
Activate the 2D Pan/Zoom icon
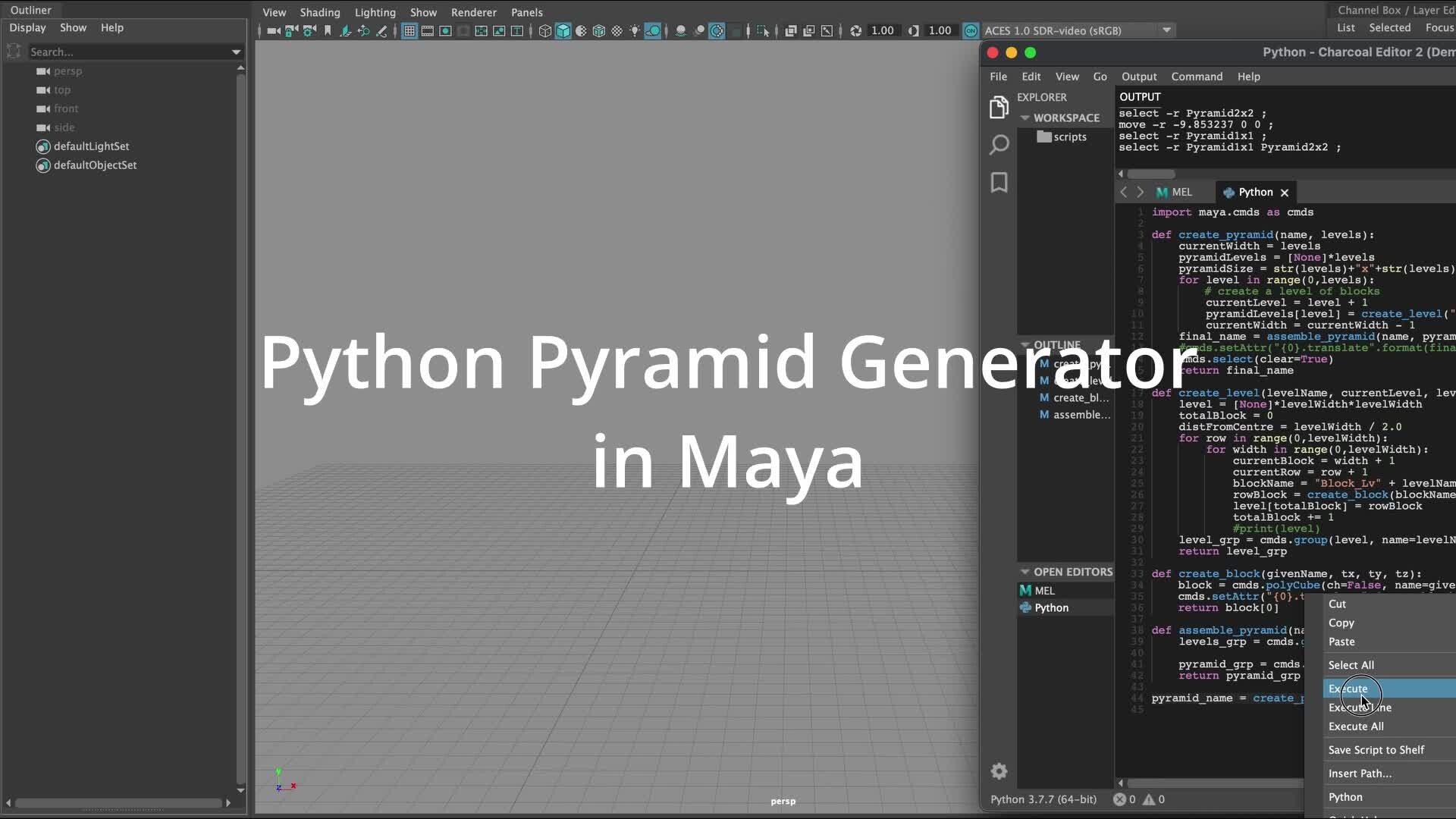(x=364, y=31)
